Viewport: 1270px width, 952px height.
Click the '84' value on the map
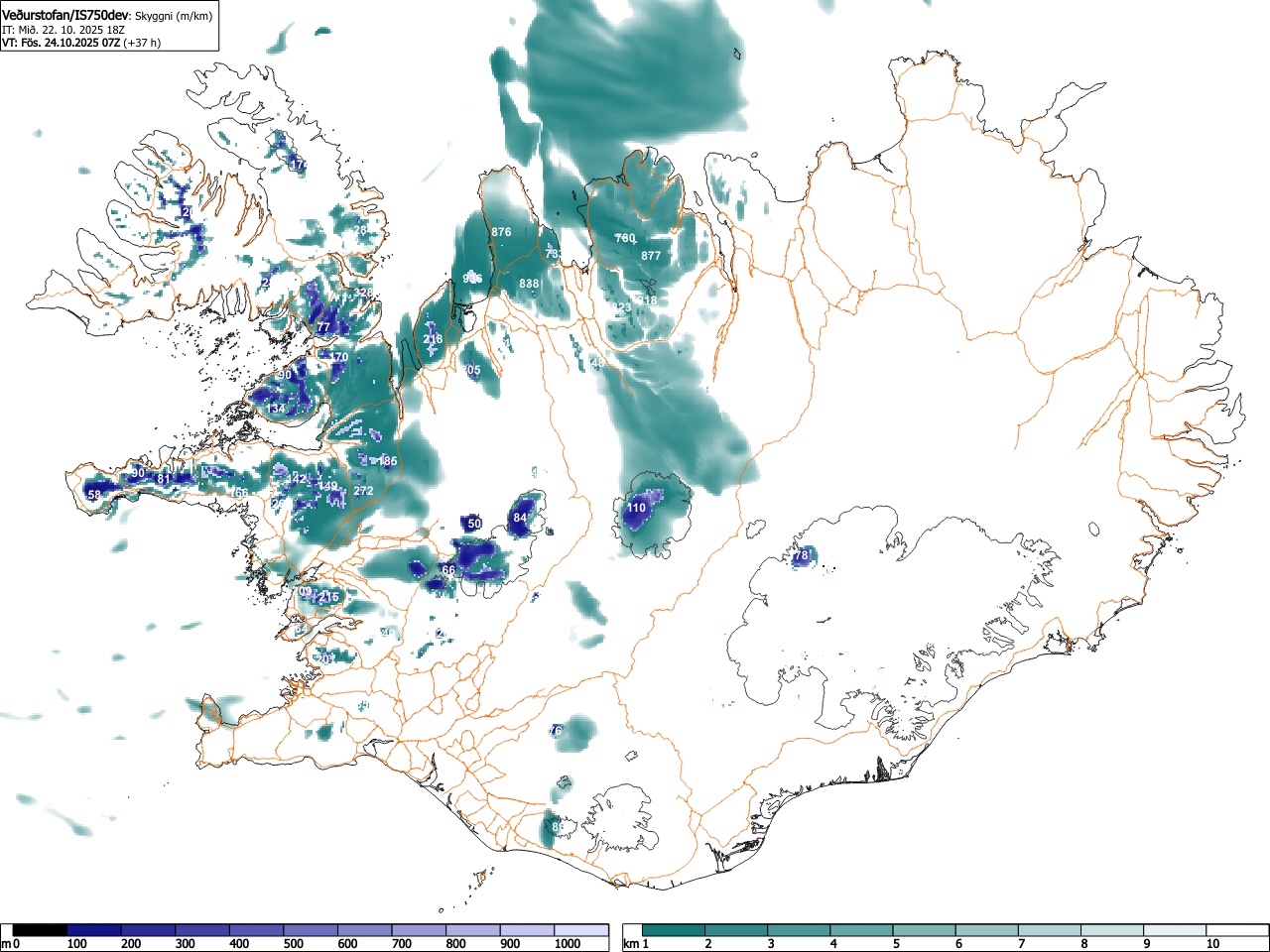[x=520, y=518]
